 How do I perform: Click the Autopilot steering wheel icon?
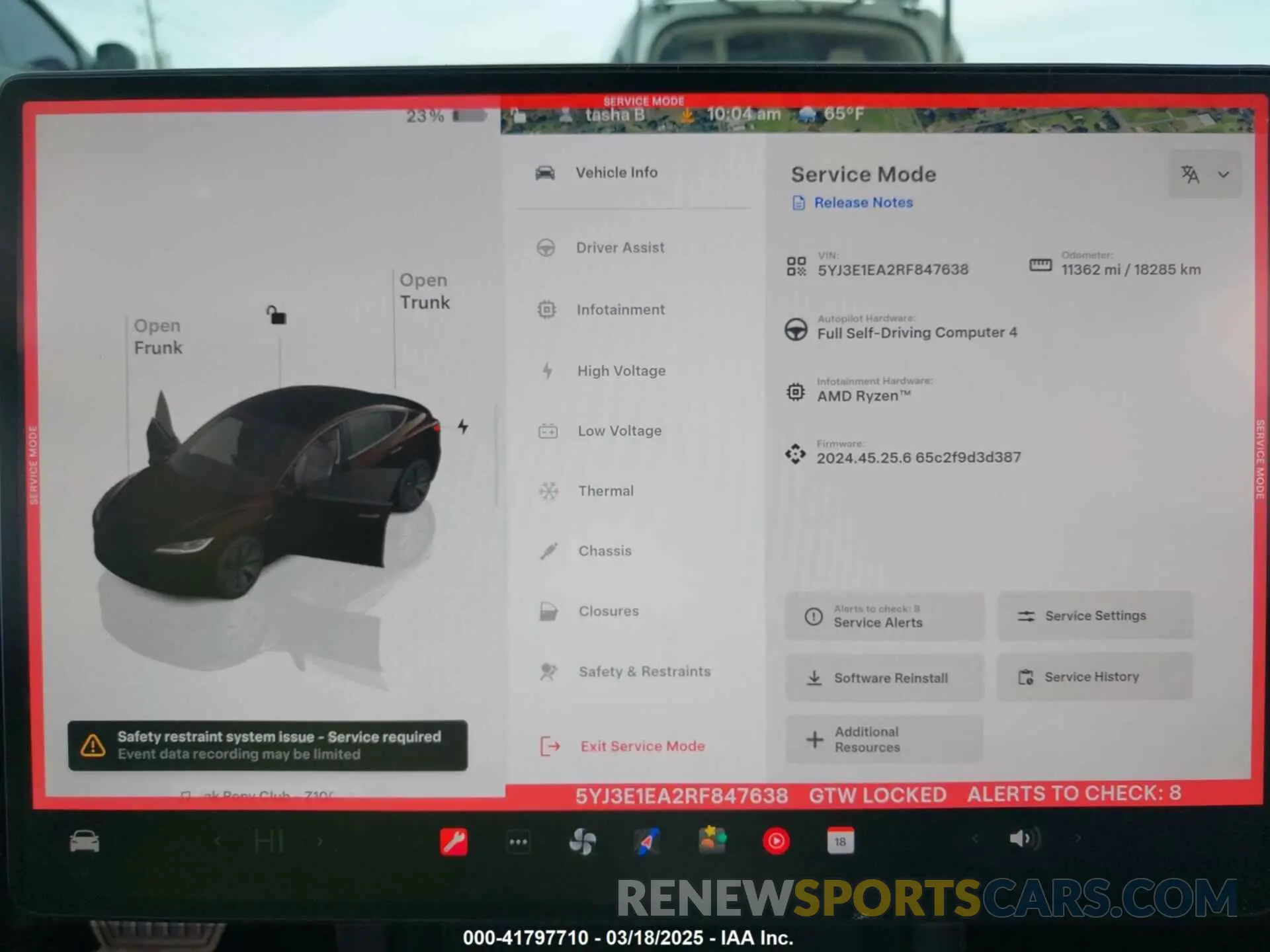(796, 329)
